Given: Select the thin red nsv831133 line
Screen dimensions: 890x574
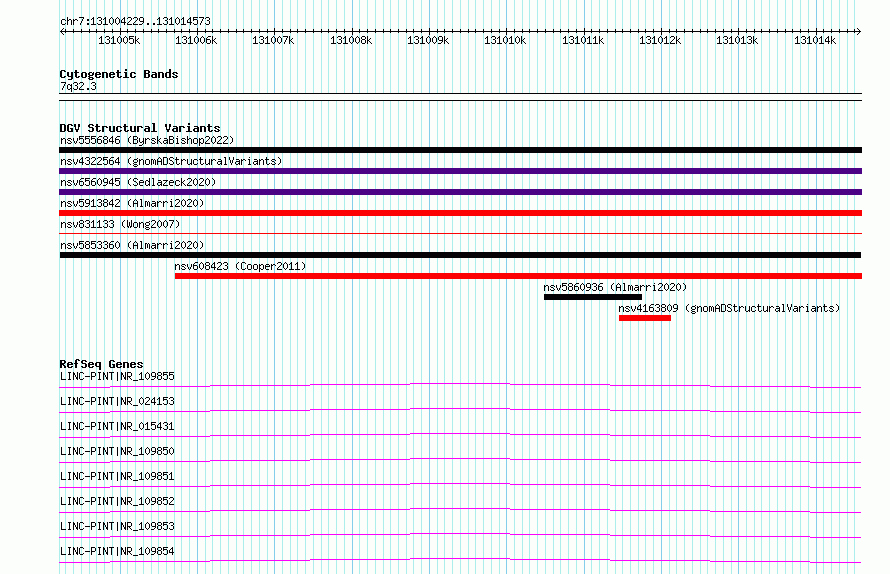Looking at the screenshot, I should 460,233.
